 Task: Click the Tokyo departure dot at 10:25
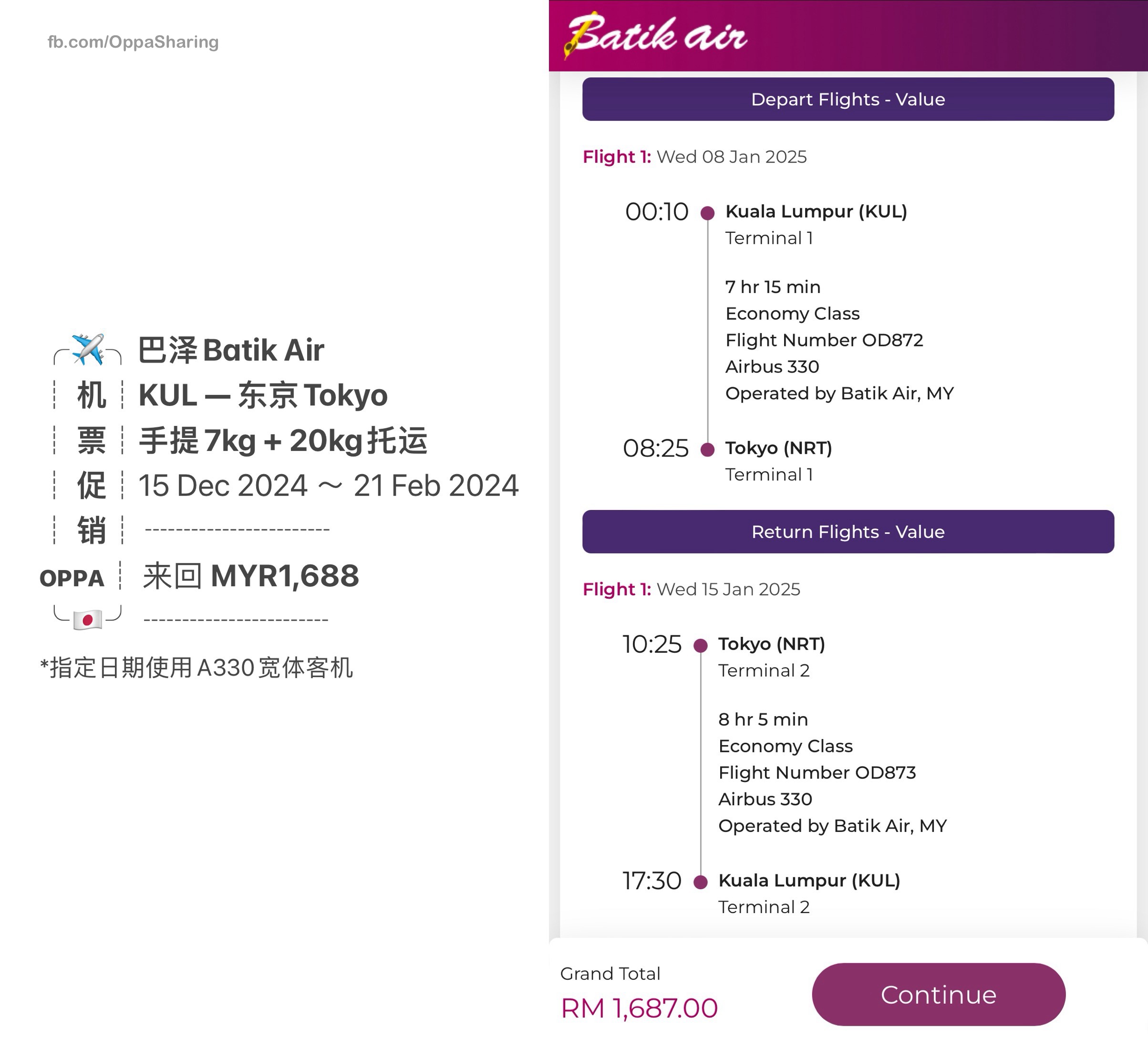[x=701, y=645]
